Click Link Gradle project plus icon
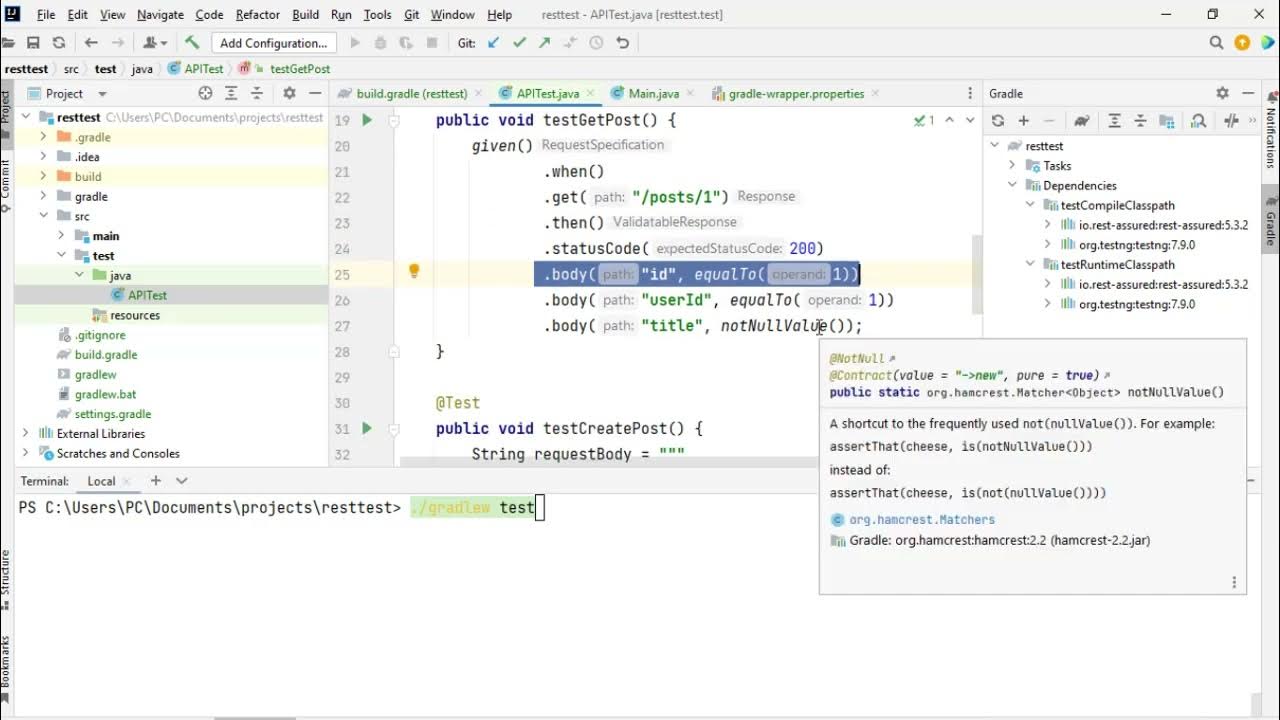 coord(1024,121)
